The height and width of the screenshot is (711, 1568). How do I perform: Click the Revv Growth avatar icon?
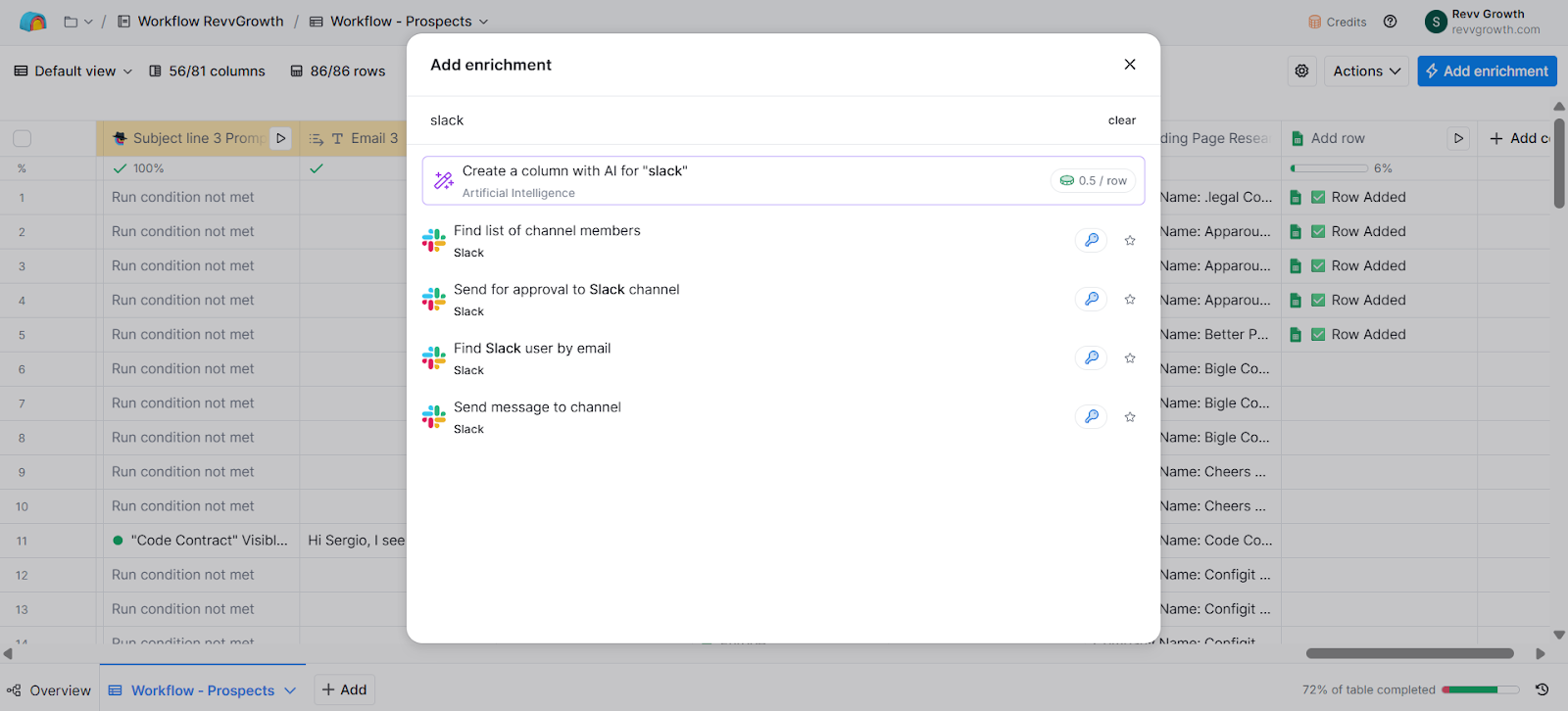tap(1436, 22)
